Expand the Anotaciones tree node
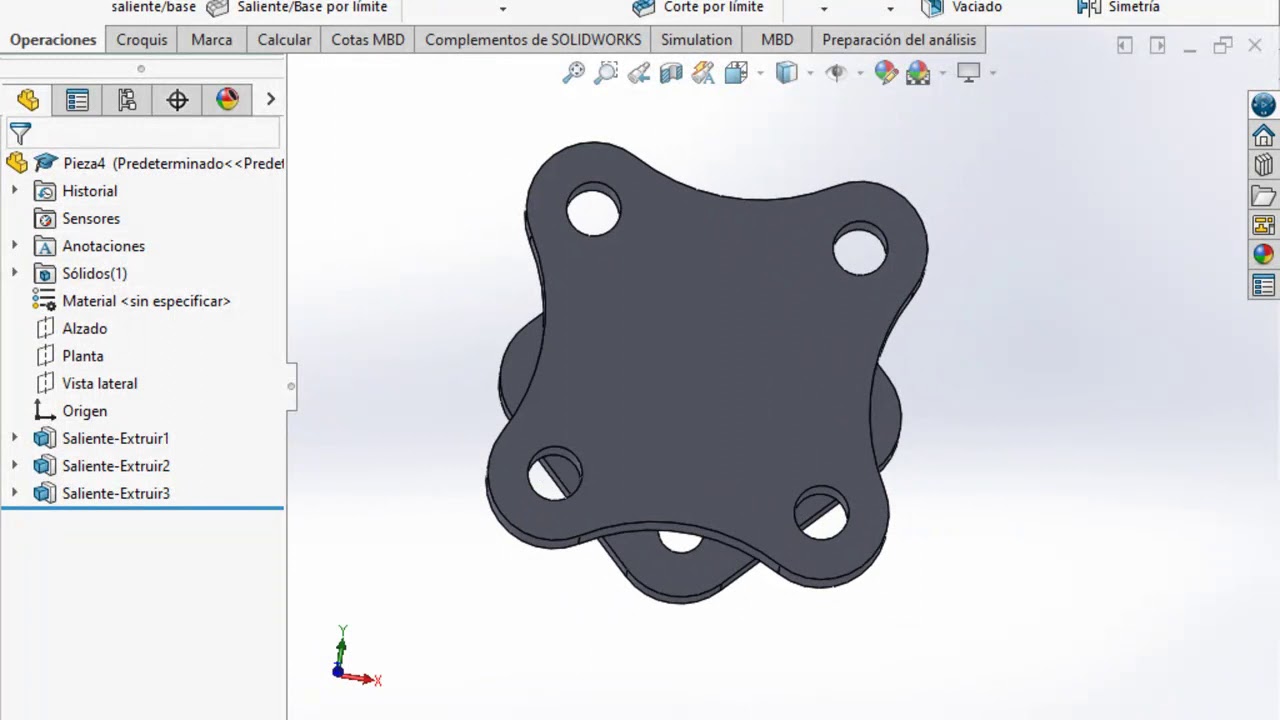1280x720 pixels. (14, 245)
